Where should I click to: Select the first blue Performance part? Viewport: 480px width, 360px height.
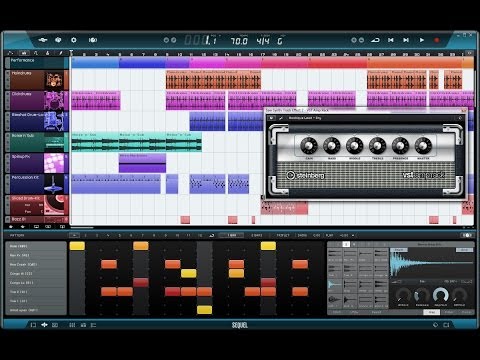point(95,62)
